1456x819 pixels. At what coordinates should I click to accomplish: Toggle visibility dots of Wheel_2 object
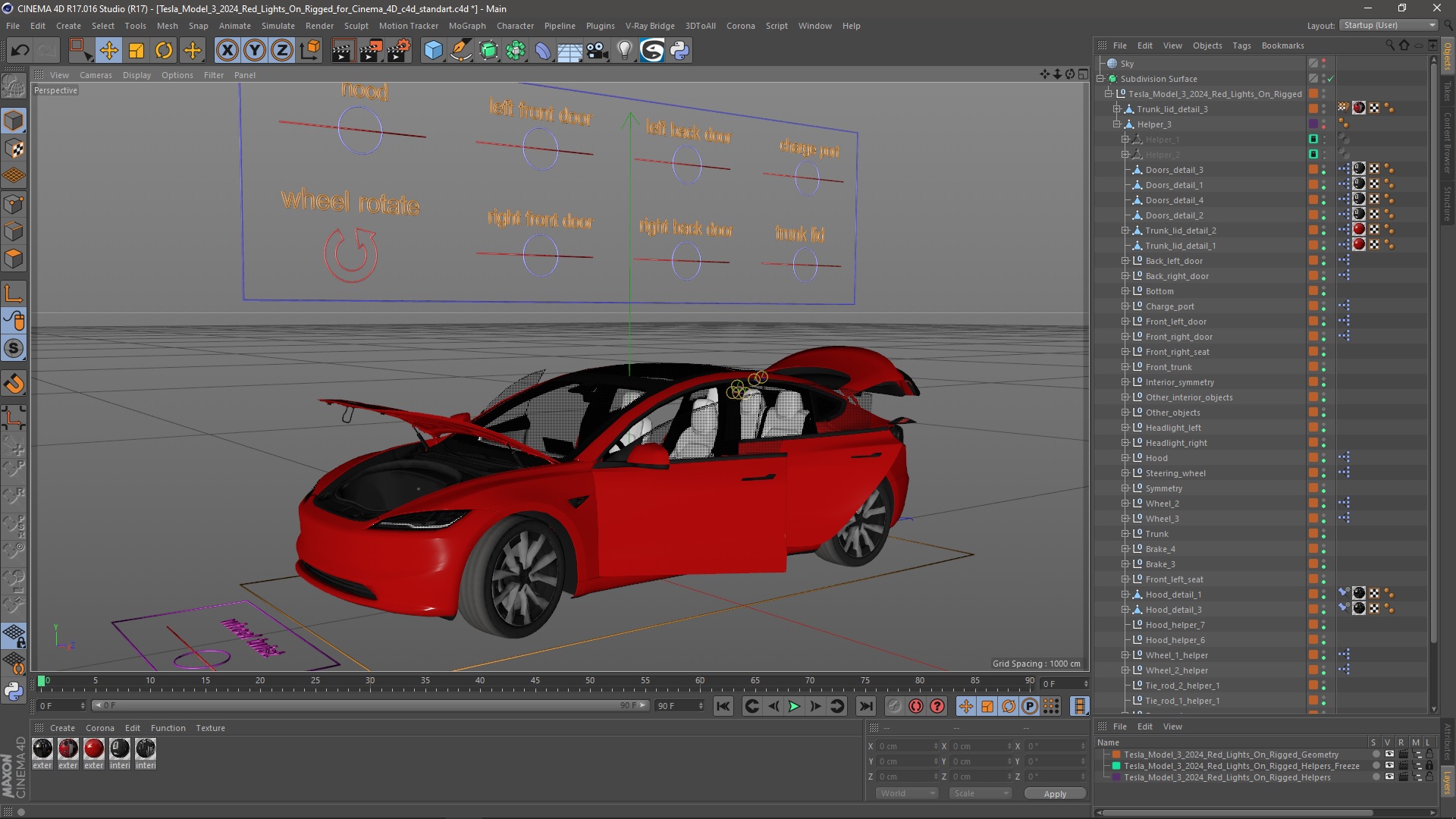1324,504
